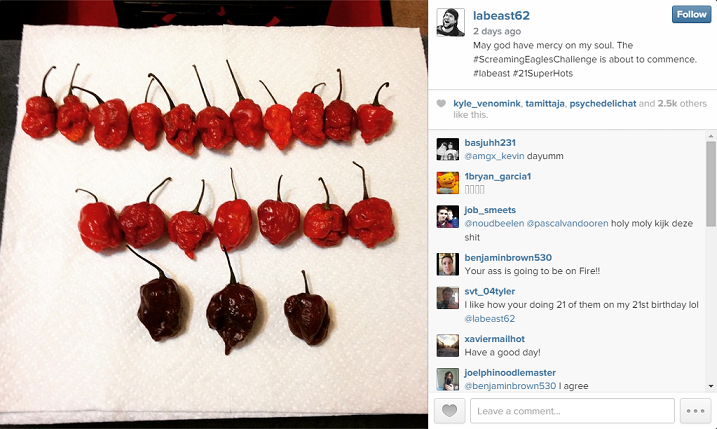Image resolution: width=717 pixels, height=429 pixels.
Task: Click job_smeets profile avatar
Action: click(448, 217)
